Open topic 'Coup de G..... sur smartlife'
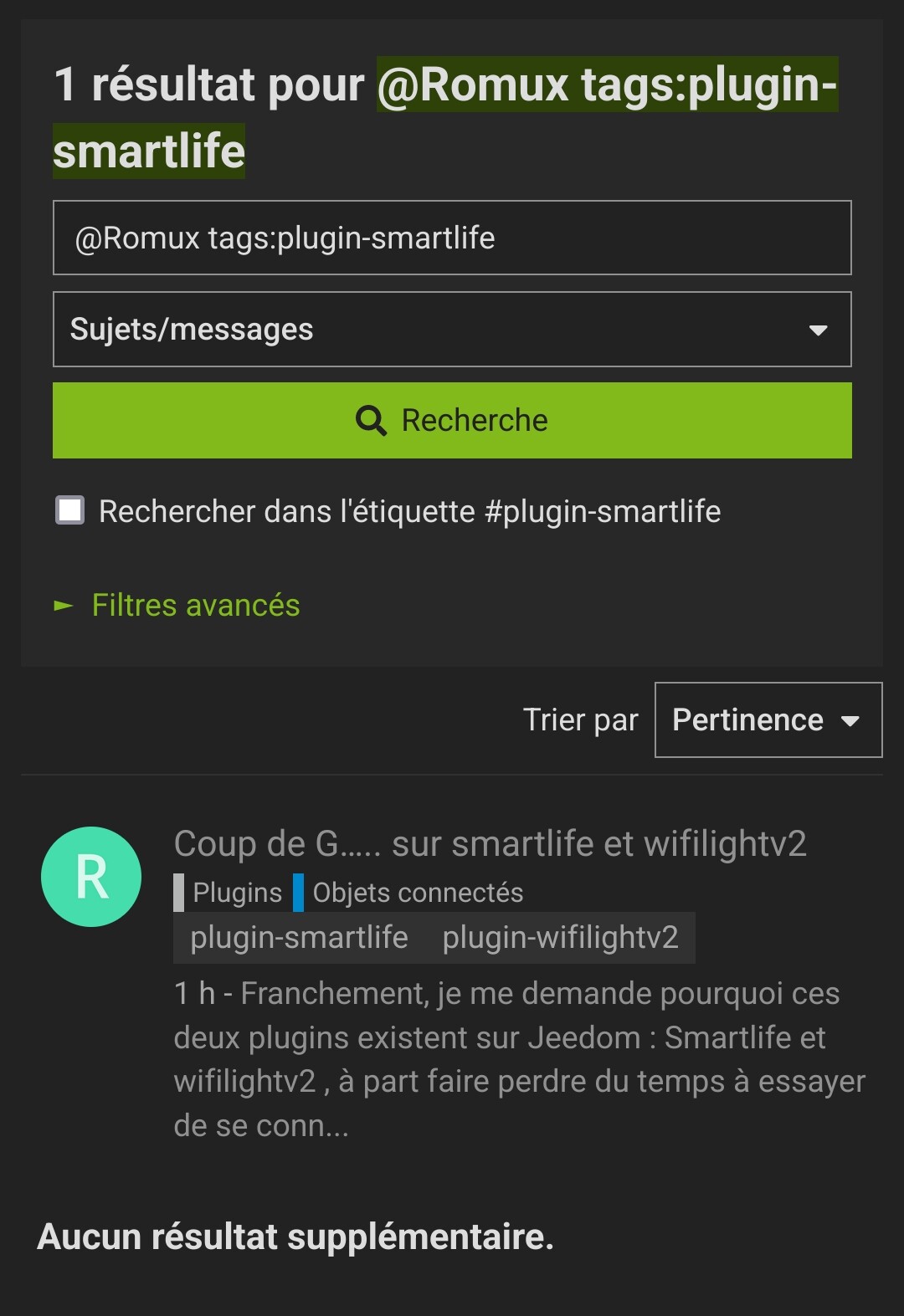This screenshot has width=904, height=1316. pos(490,844)
